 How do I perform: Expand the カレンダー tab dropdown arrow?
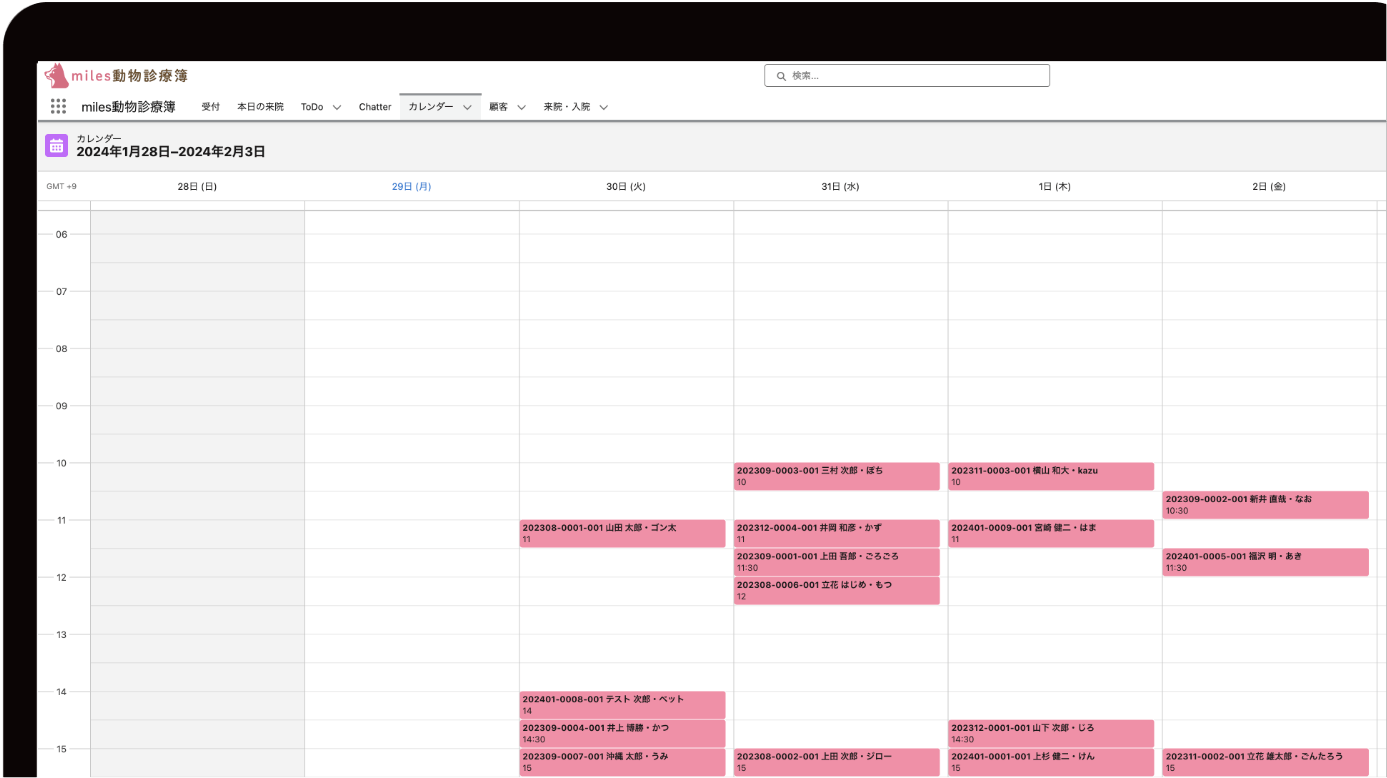pyautogui.click(x=467, y=107)
